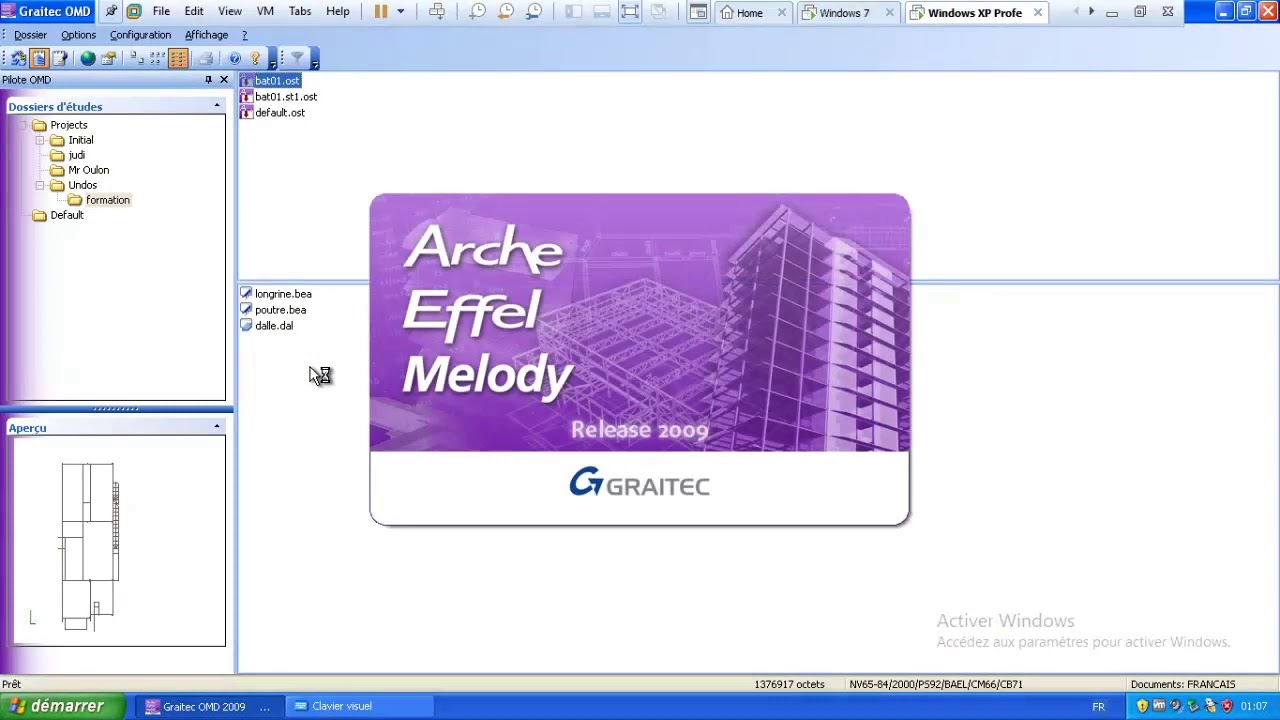The image size is (1280, 720).
Task: Select the Projects folder in tree
Action: tap(69, 125)
